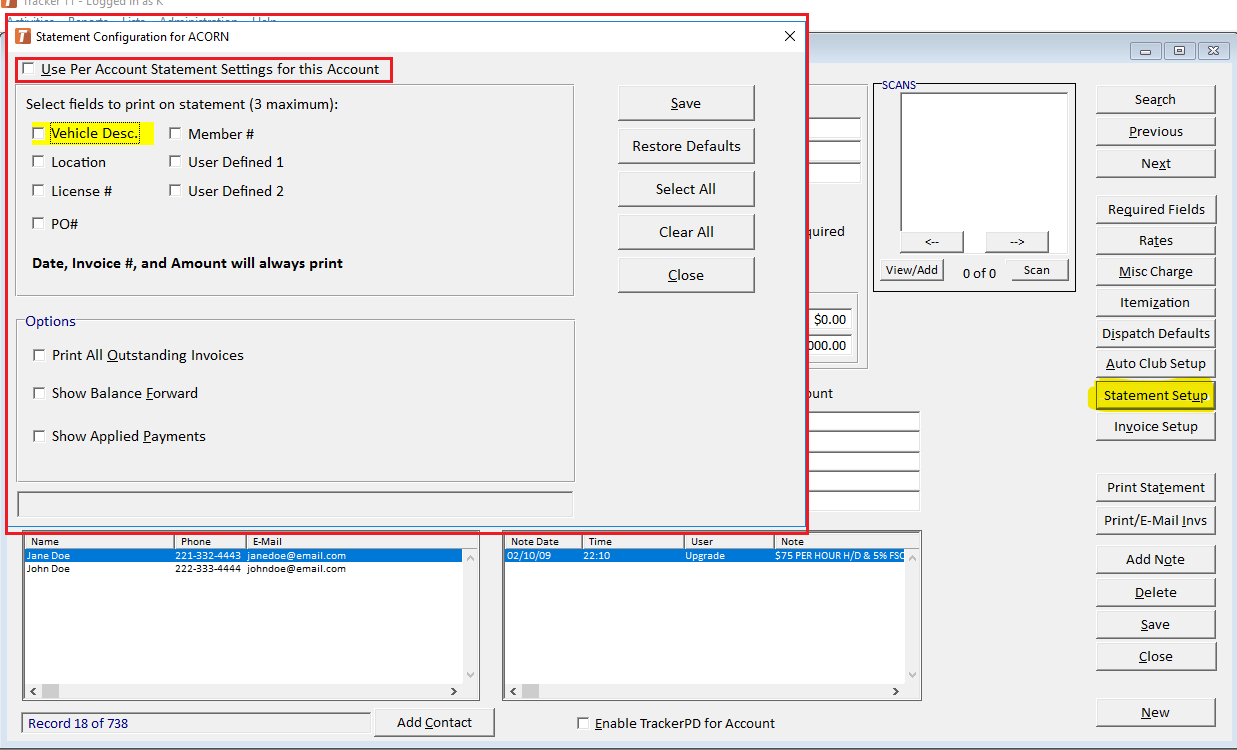Click the Name column header in contacts
This screenshot has width=1237, height=750.
point(99,541)
